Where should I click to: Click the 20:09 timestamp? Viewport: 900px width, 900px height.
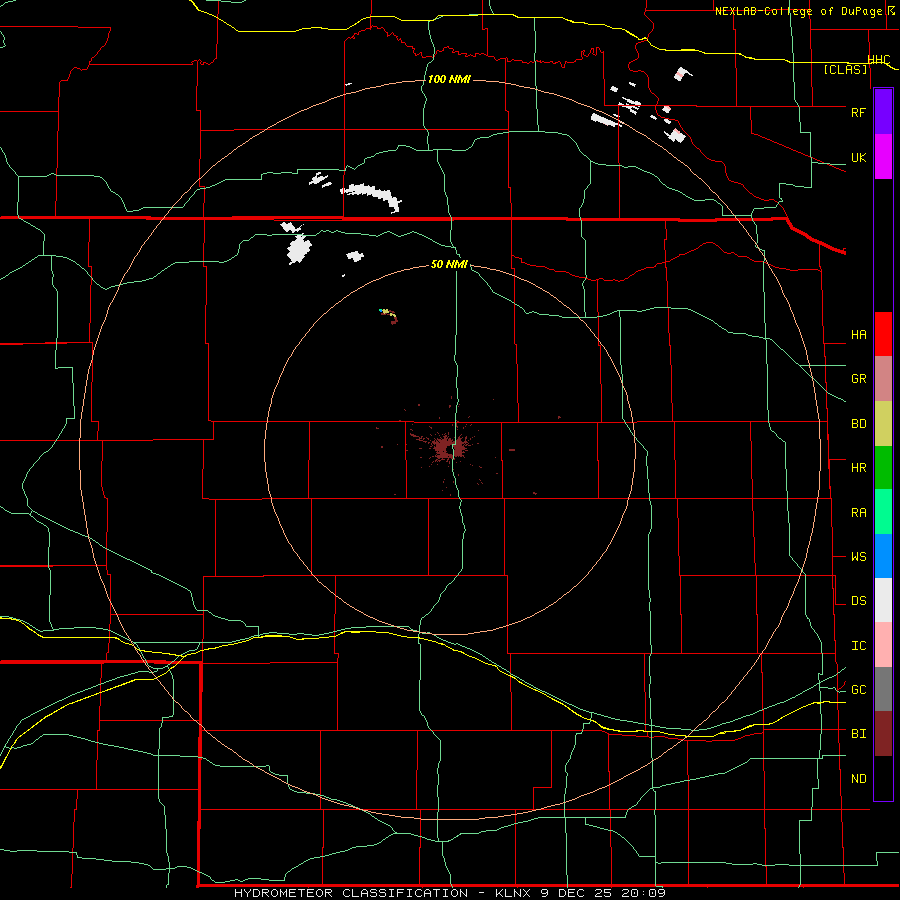point(642,893)
